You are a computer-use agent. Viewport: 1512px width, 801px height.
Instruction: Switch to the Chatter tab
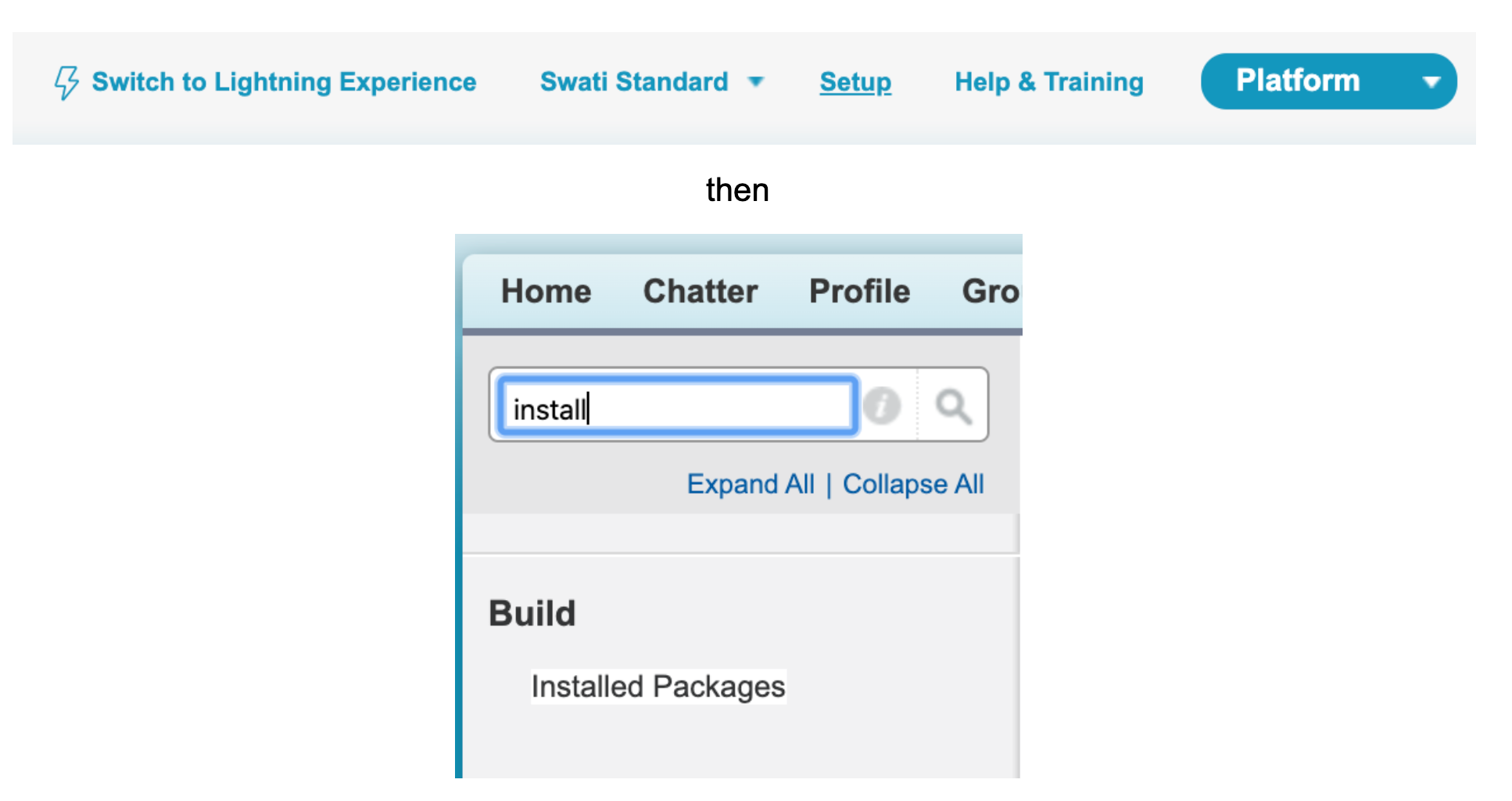pyautogui.click(x=700, y=292)
